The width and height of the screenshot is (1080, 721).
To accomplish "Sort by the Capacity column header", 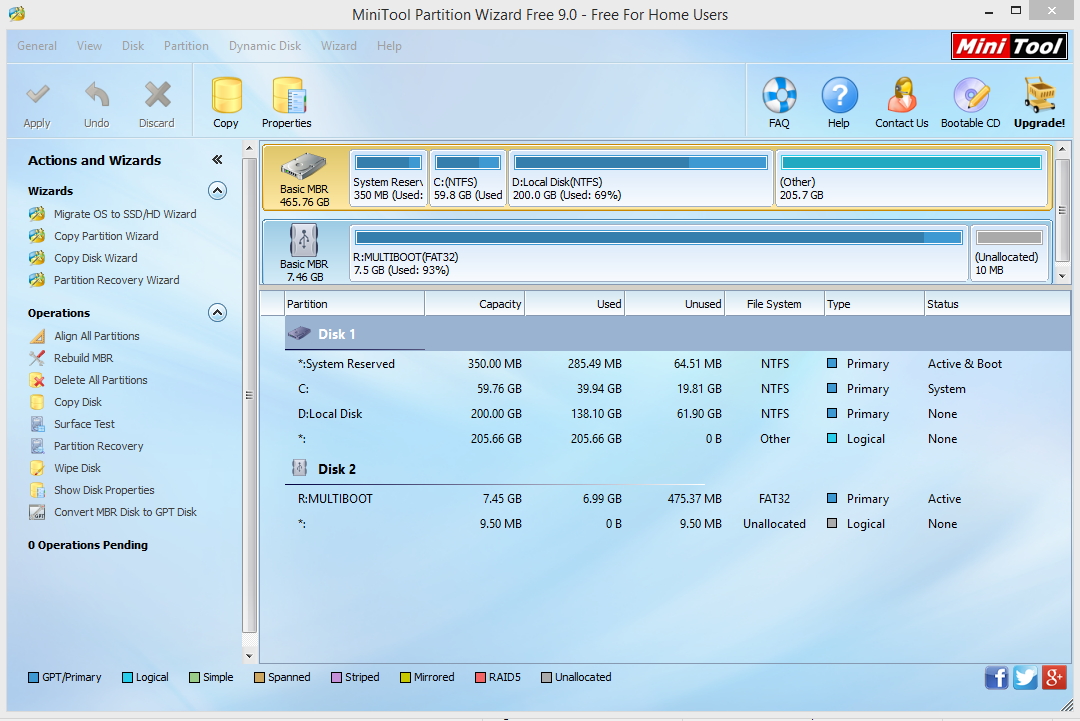I will [475, 304].
